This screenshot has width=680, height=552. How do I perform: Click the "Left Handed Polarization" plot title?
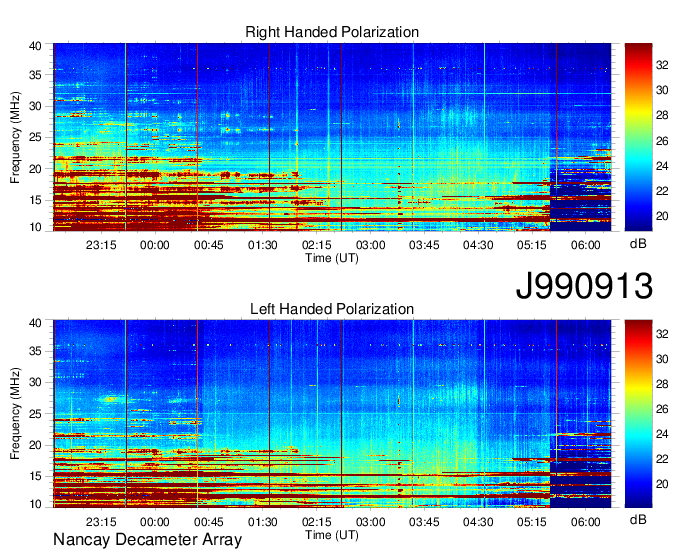332,309
